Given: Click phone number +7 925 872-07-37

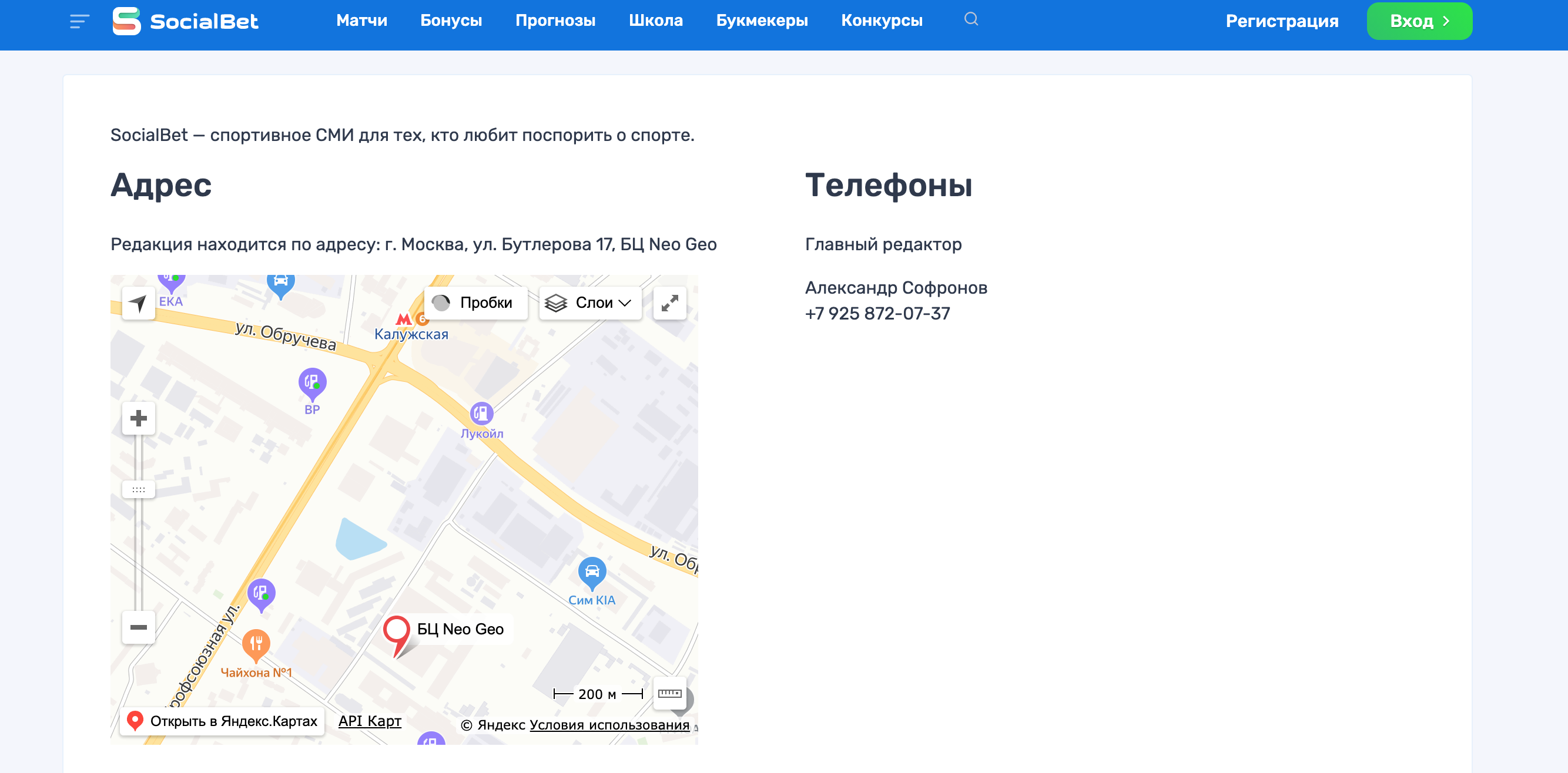Looking at the screenshot, I should pos(877,314).
